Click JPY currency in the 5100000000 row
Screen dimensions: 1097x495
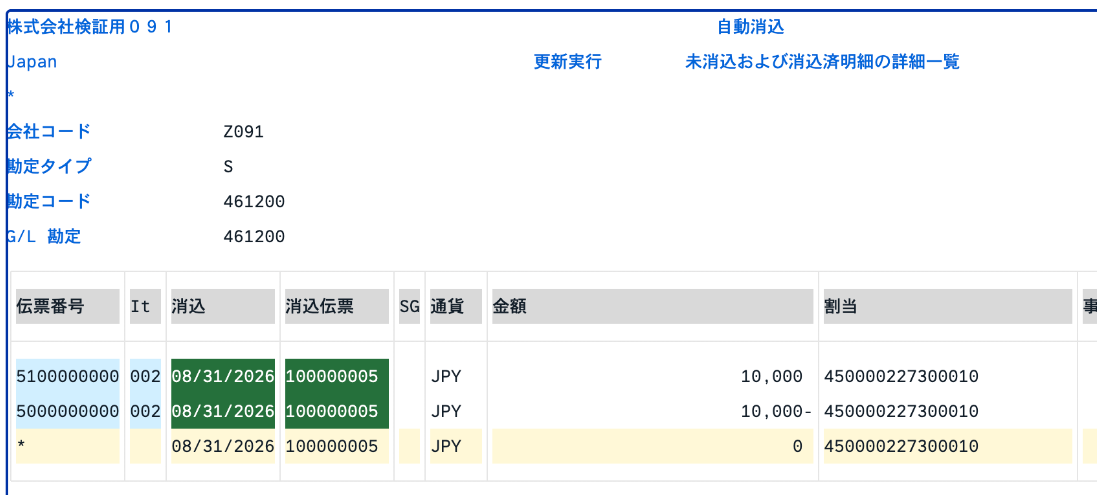(446, 377)
